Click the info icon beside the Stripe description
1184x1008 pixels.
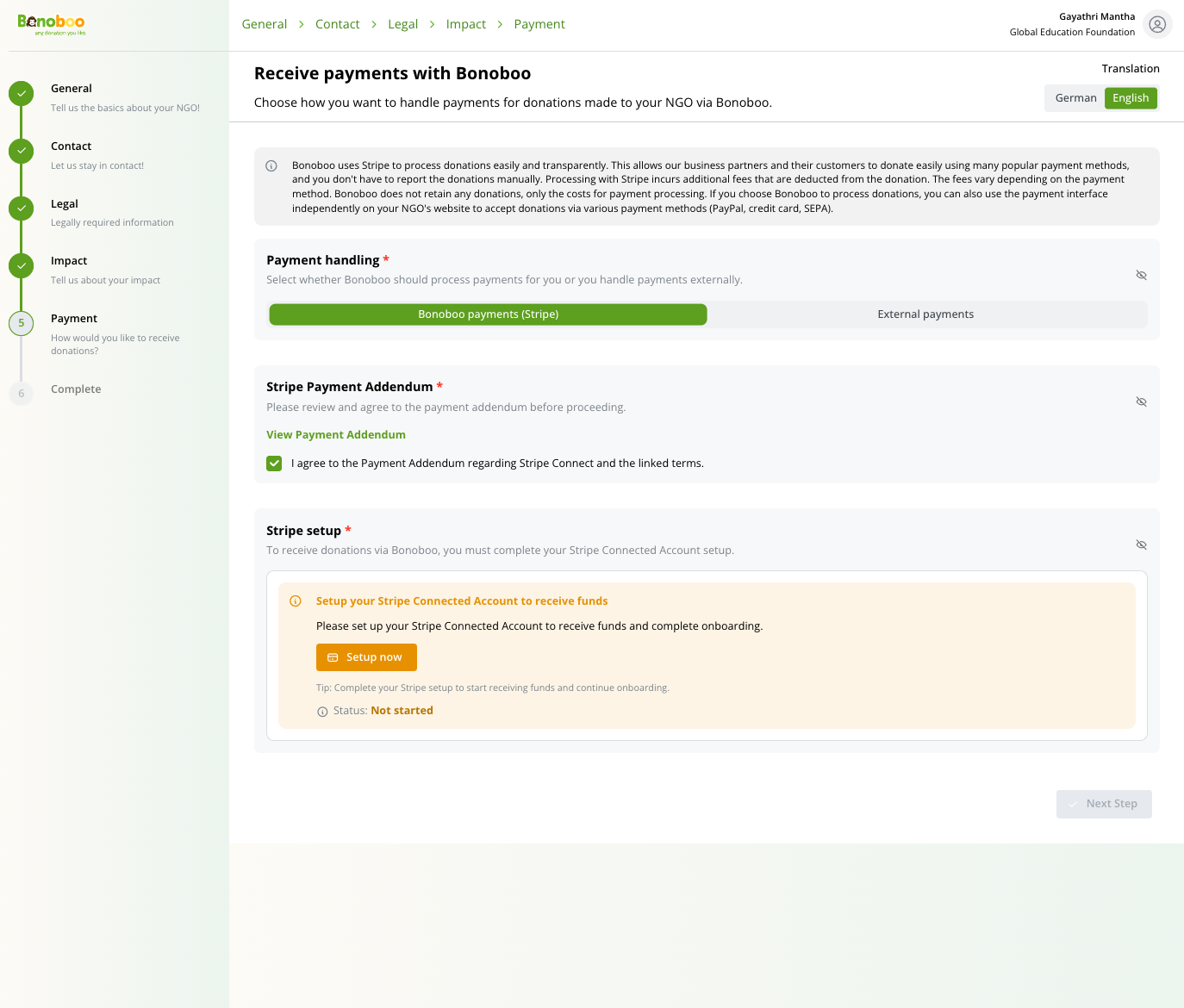271,165
